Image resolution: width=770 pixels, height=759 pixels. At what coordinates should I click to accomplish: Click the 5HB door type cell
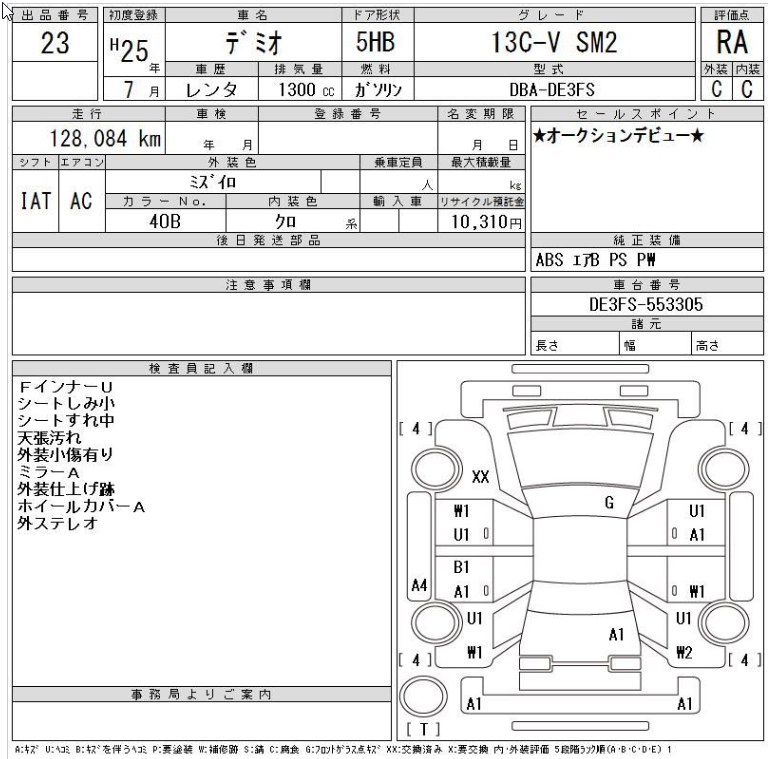tap(377, 43)
